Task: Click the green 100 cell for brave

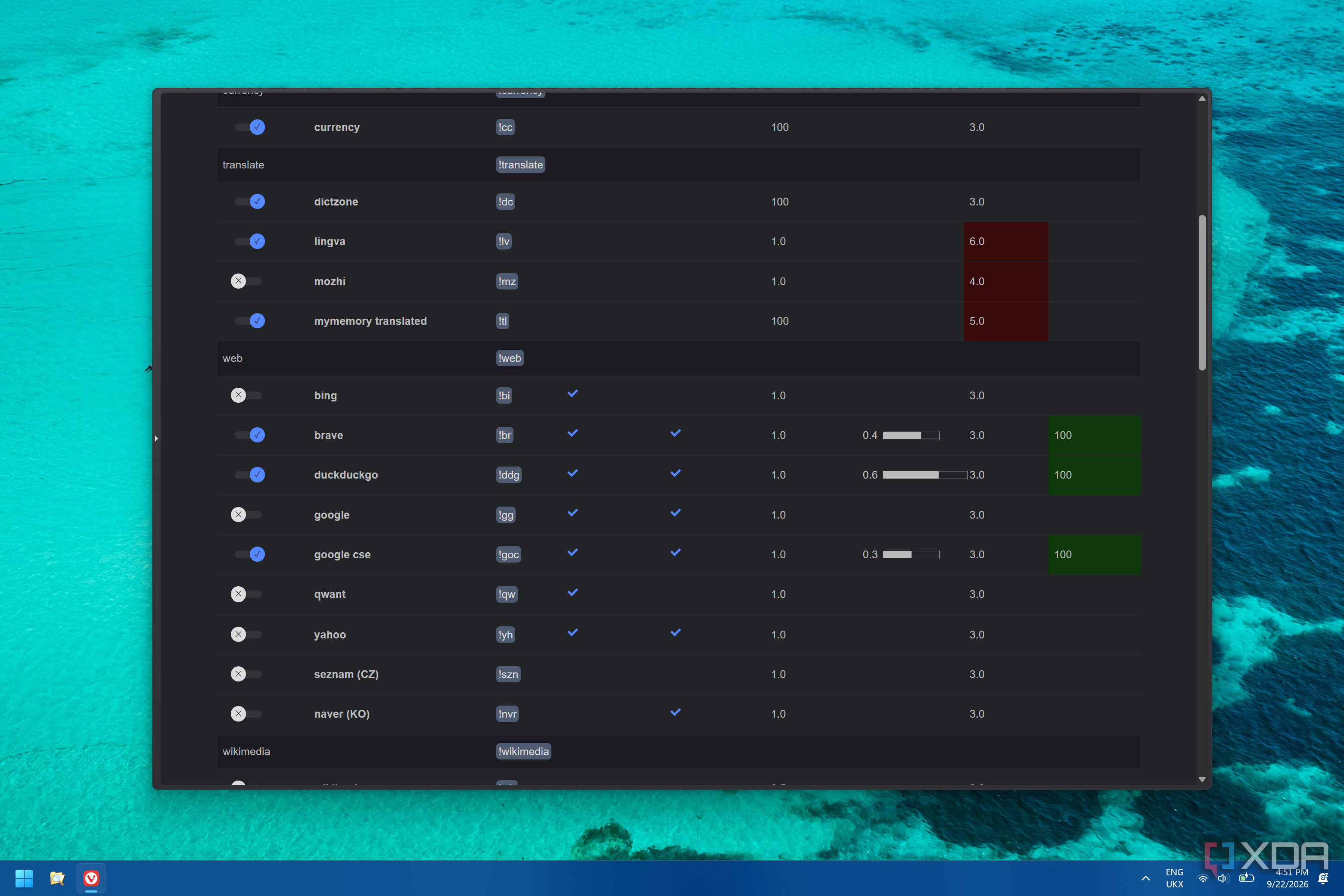Action: 1094,436
